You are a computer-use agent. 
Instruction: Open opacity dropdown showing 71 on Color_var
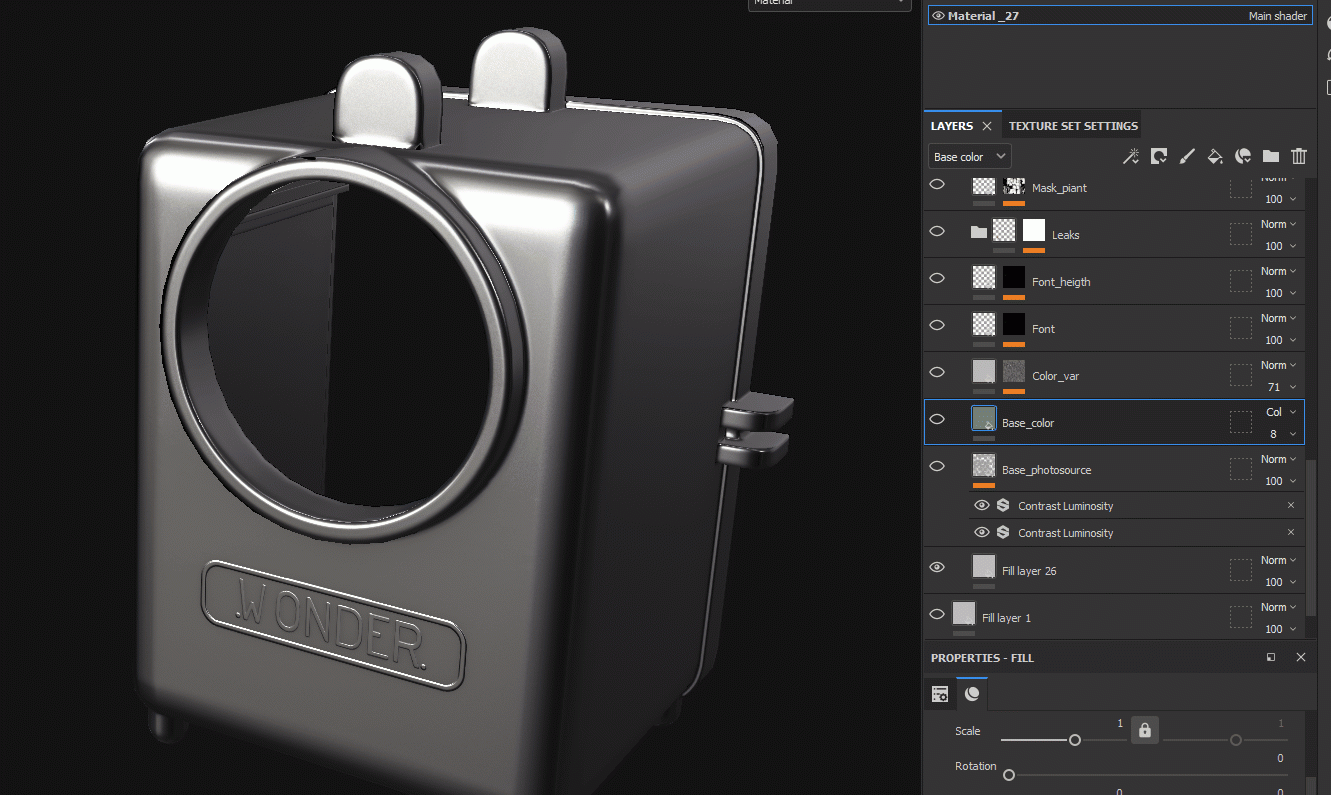(x=1281, y=387)
